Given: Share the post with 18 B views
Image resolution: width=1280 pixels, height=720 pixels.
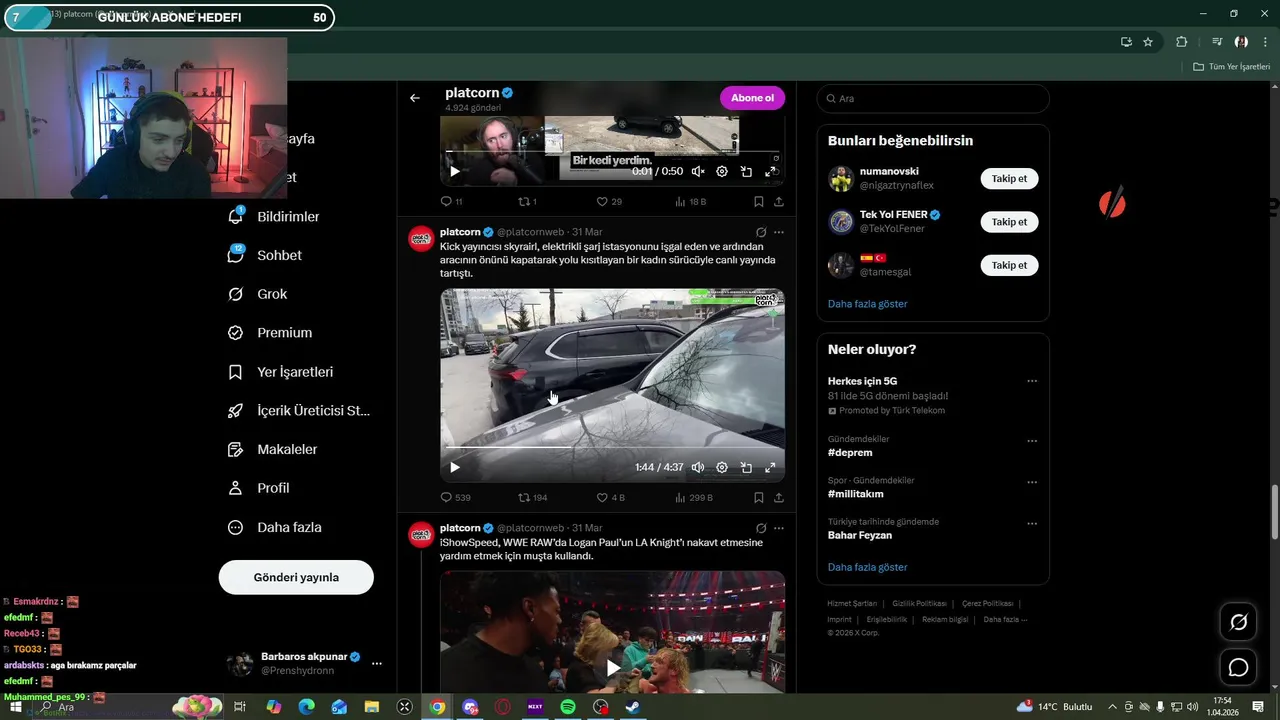Looking at the screenshot, I should point(779,202).
